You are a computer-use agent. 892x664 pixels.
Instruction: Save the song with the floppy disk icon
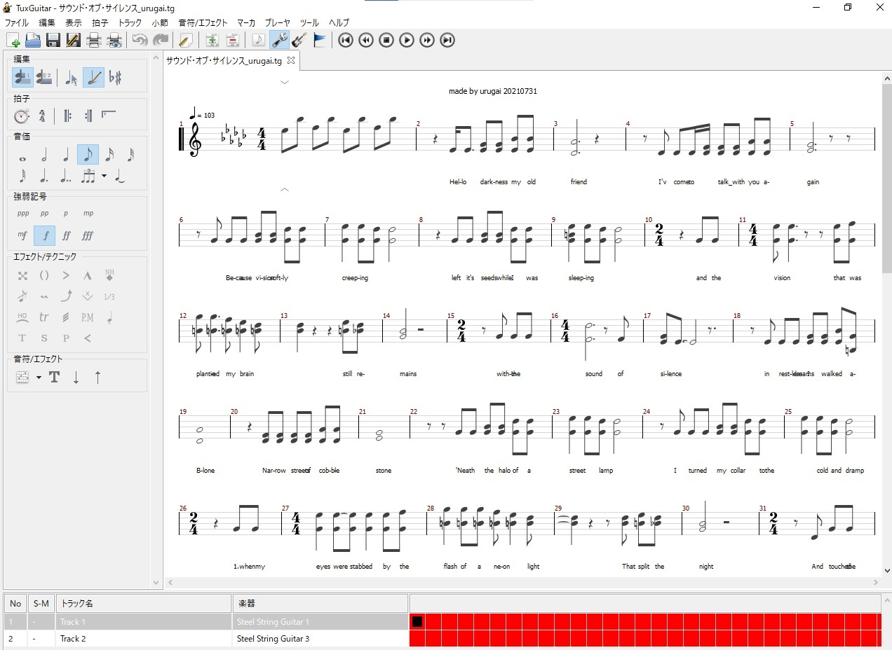[53, 40]
